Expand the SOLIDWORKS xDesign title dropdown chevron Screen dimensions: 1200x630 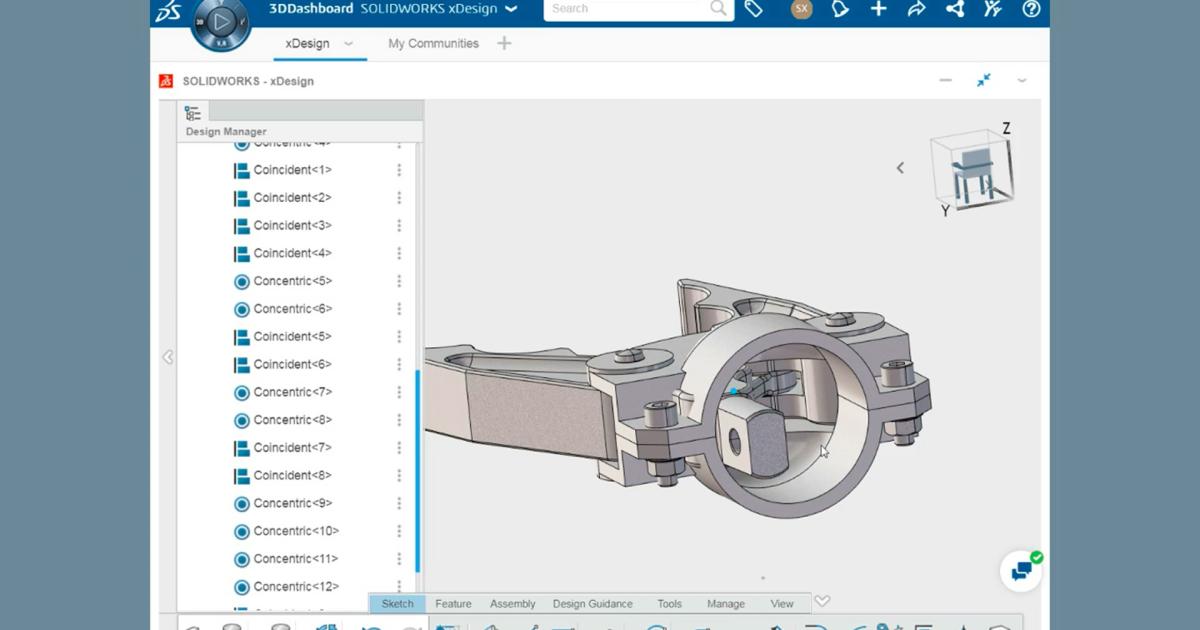[512, 8]
